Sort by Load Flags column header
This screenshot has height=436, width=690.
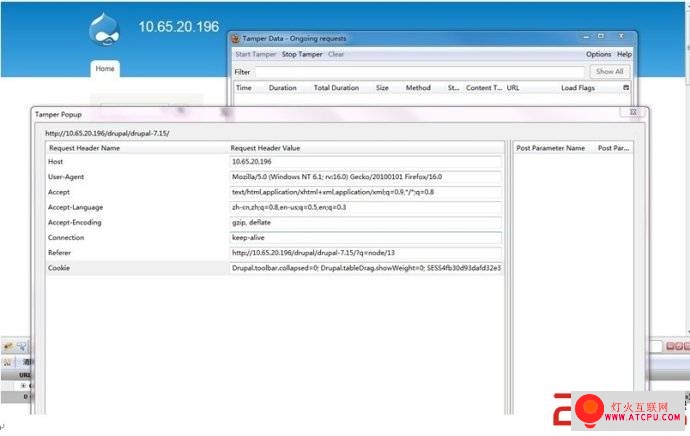(578, 88)
